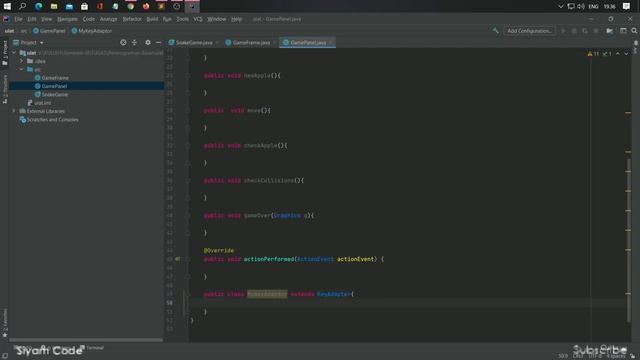
Task: Click MyKeyAdapter breadcrumb in navigation bar
Action: 92,31
